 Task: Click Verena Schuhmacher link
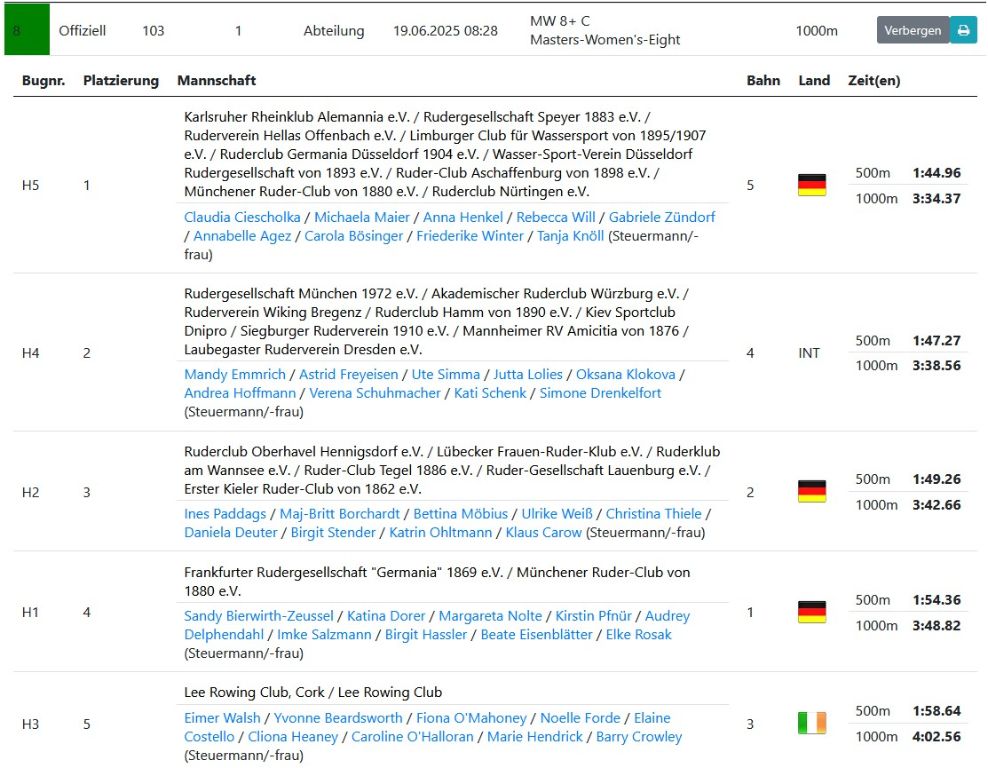[x=375, y=393]
